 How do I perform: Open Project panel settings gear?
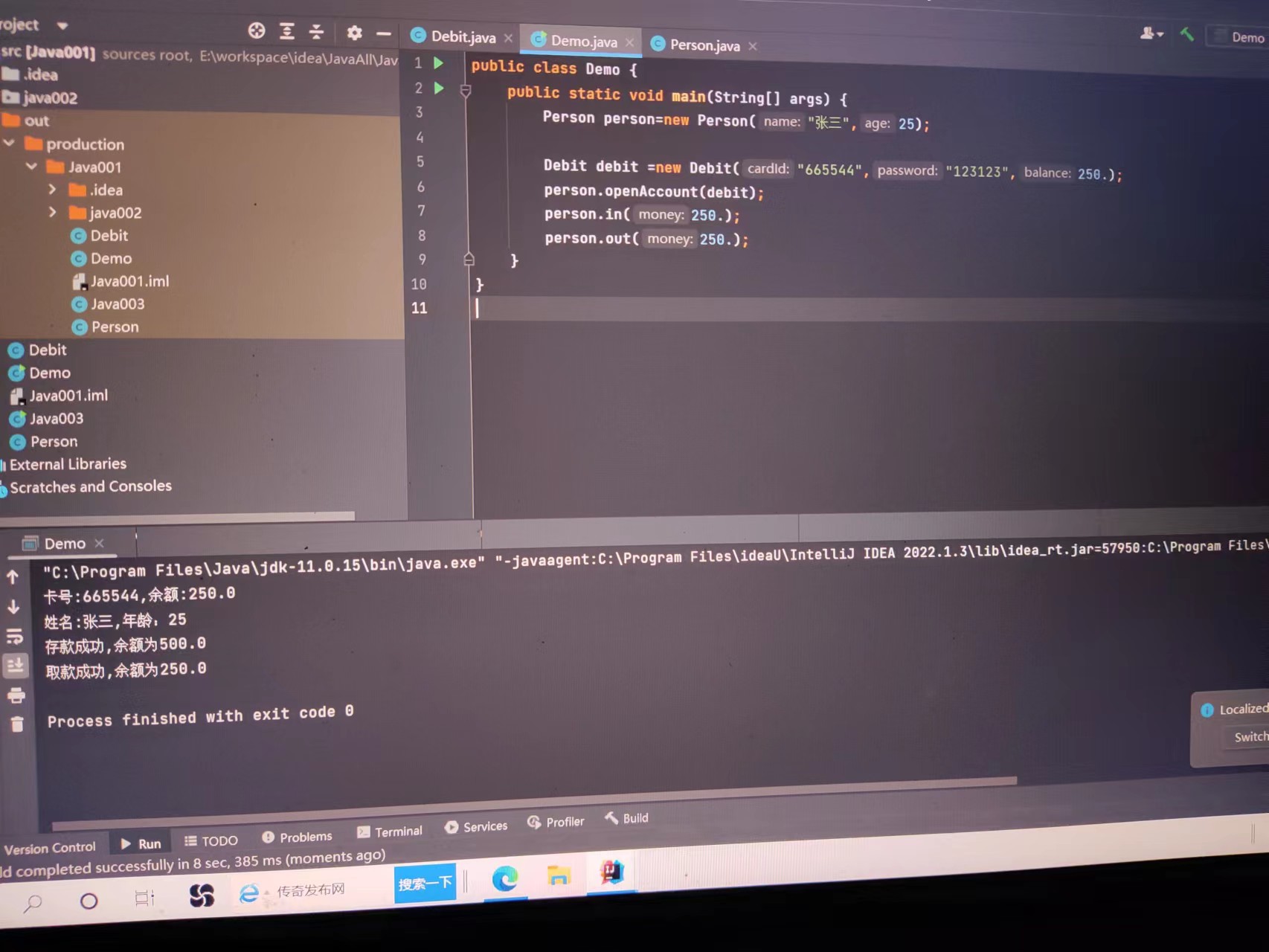(354, 33)
